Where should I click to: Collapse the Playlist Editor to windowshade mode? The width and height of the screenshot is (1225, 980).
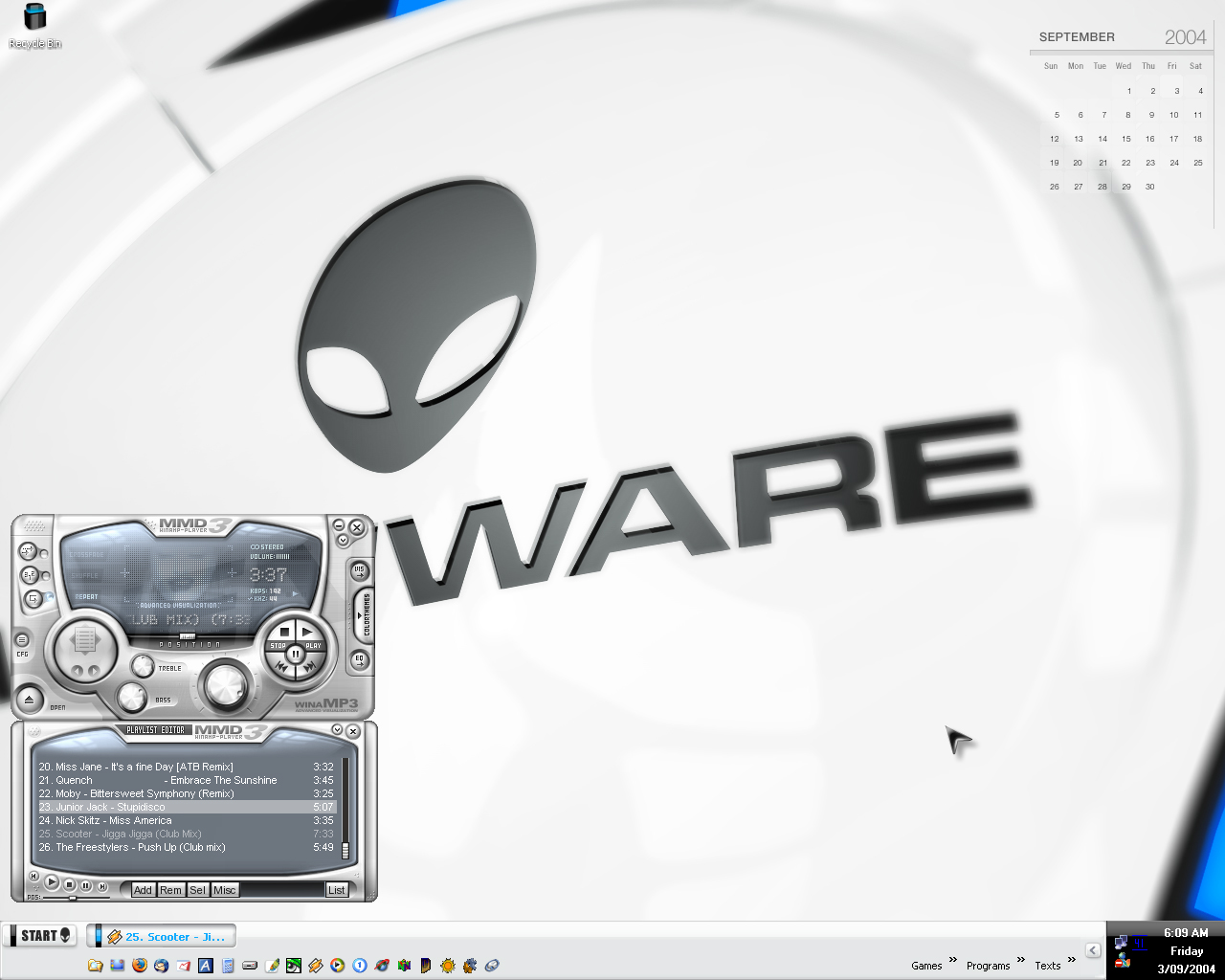click(x=337, y=730)
